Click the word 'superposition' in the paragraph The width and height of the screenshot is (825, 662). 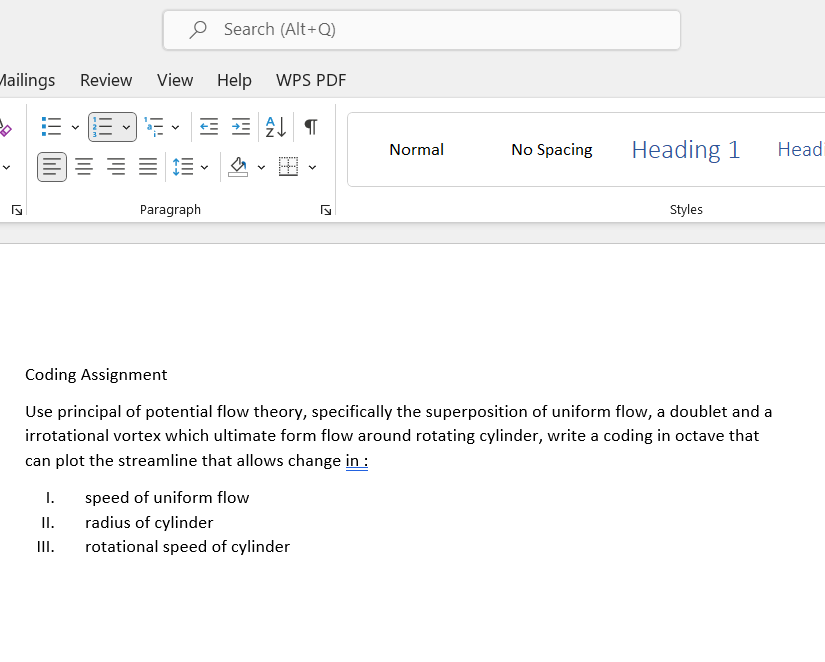[x=476, y=412]
